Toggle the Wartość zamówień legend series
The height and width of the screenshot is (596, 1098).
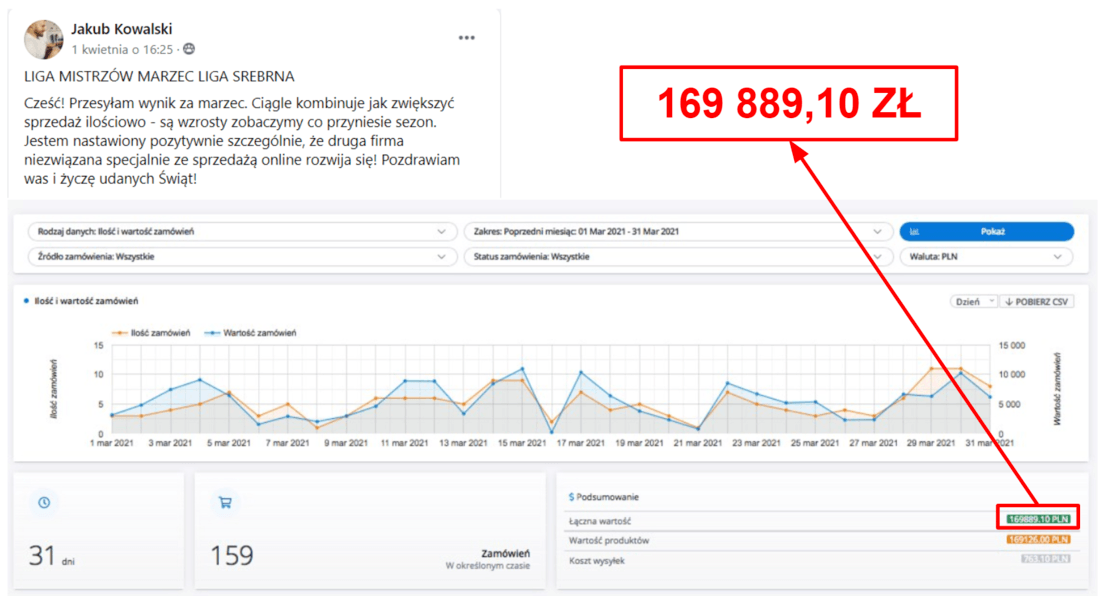coord(250,333)
